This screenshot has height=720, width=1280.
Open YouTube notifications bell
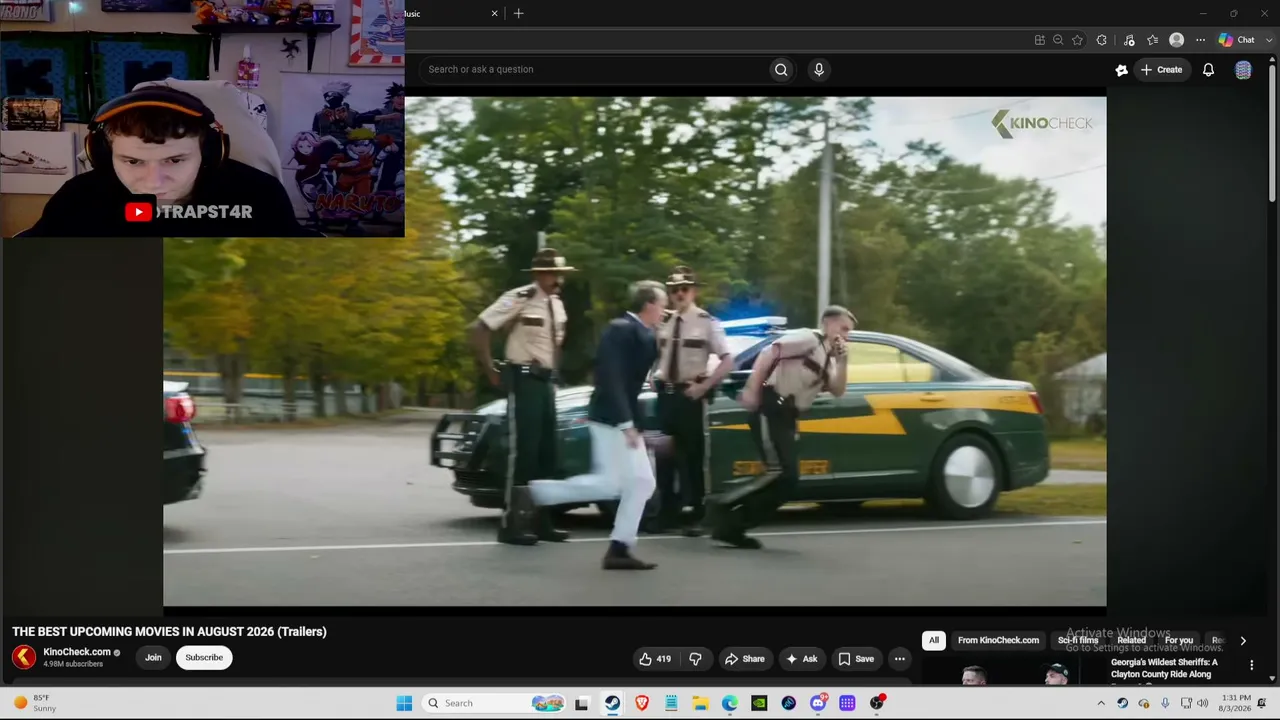1208,70
